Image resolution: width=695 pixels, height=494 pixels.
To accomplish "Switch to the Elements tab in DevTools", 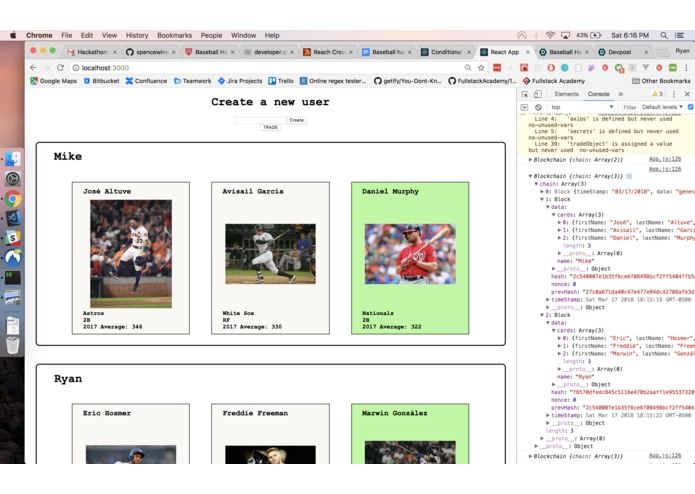I will pyautogui.click(x=566, y=94).
